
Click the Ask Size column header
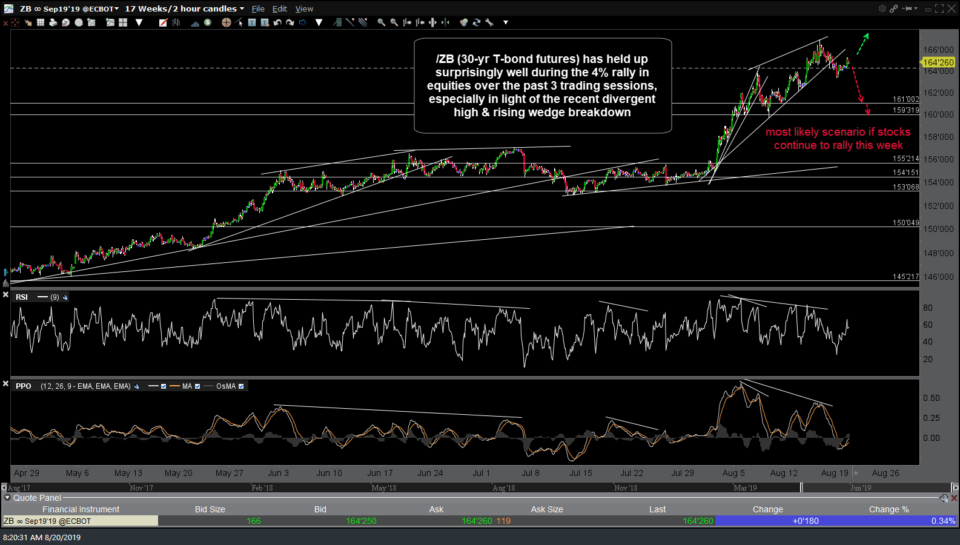(547, 509)
